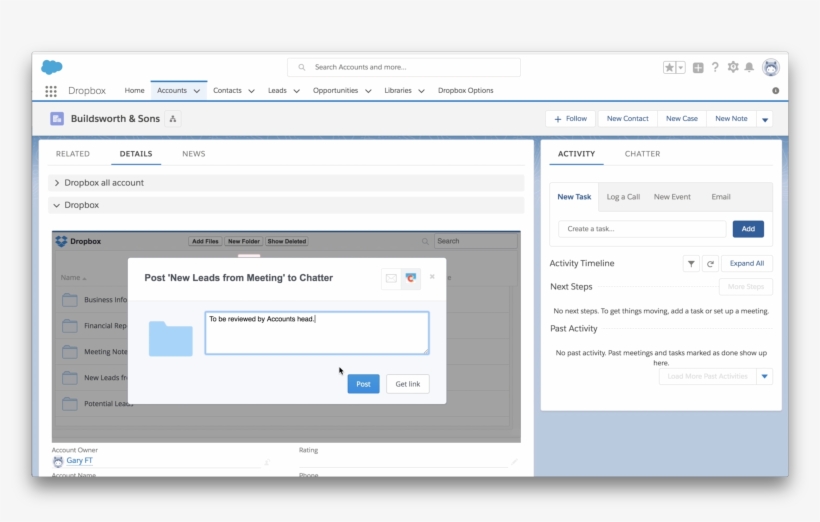Click the Post button
Image resolution: width=820 pixels, height=522 pixels.
[363, 384]
